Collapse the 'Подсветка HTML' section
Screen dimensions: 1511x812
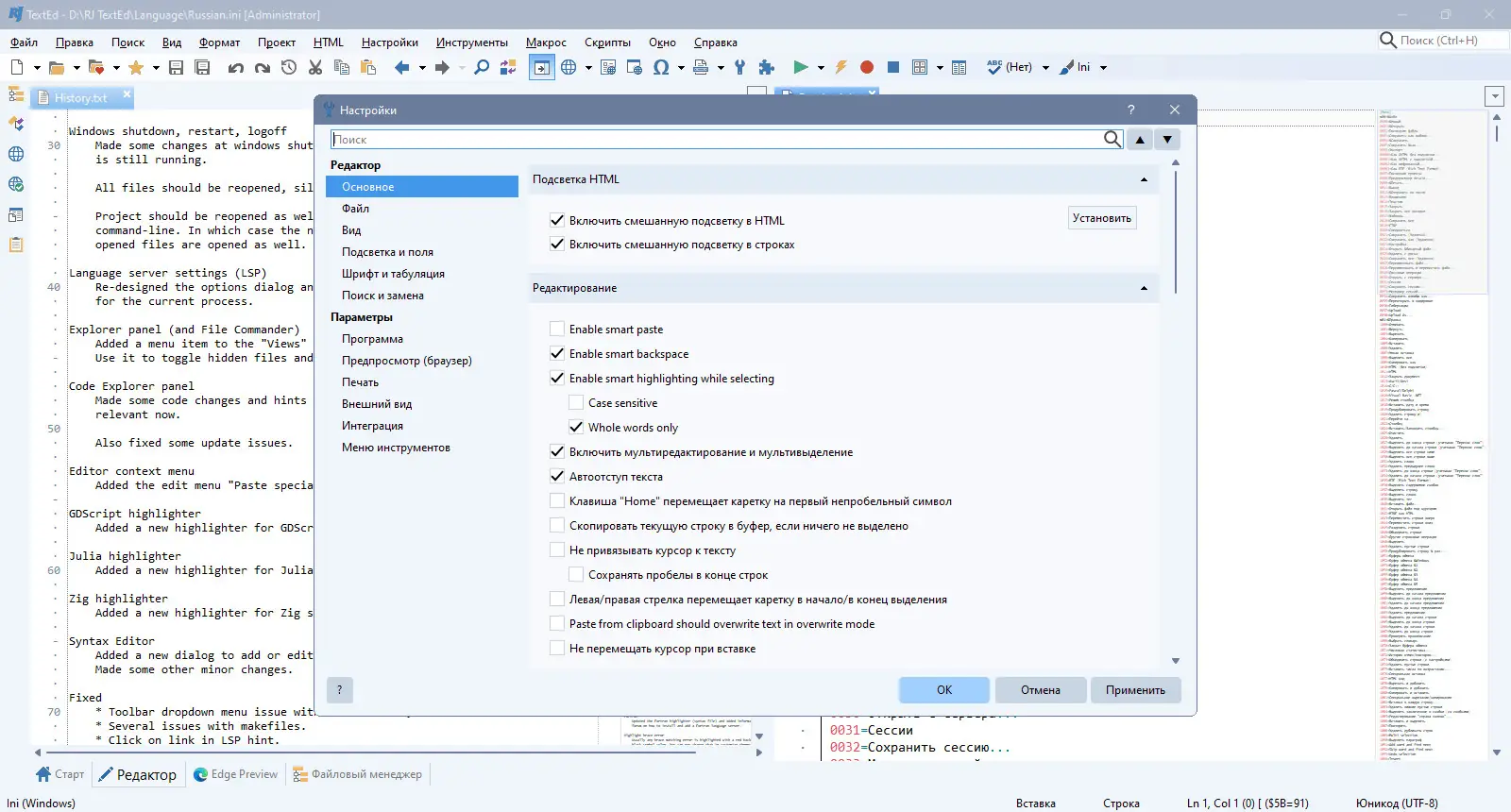pos(1144,179)
